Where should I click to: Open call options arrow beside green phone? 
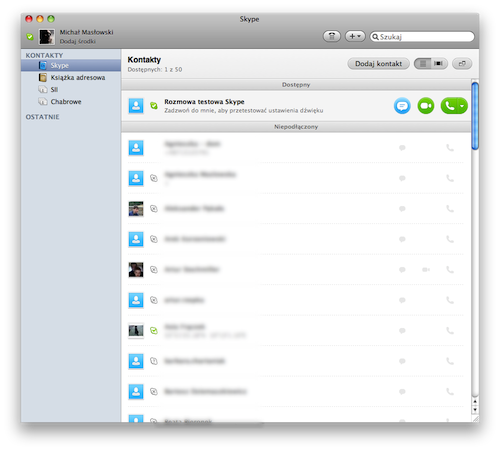point(462,106)
